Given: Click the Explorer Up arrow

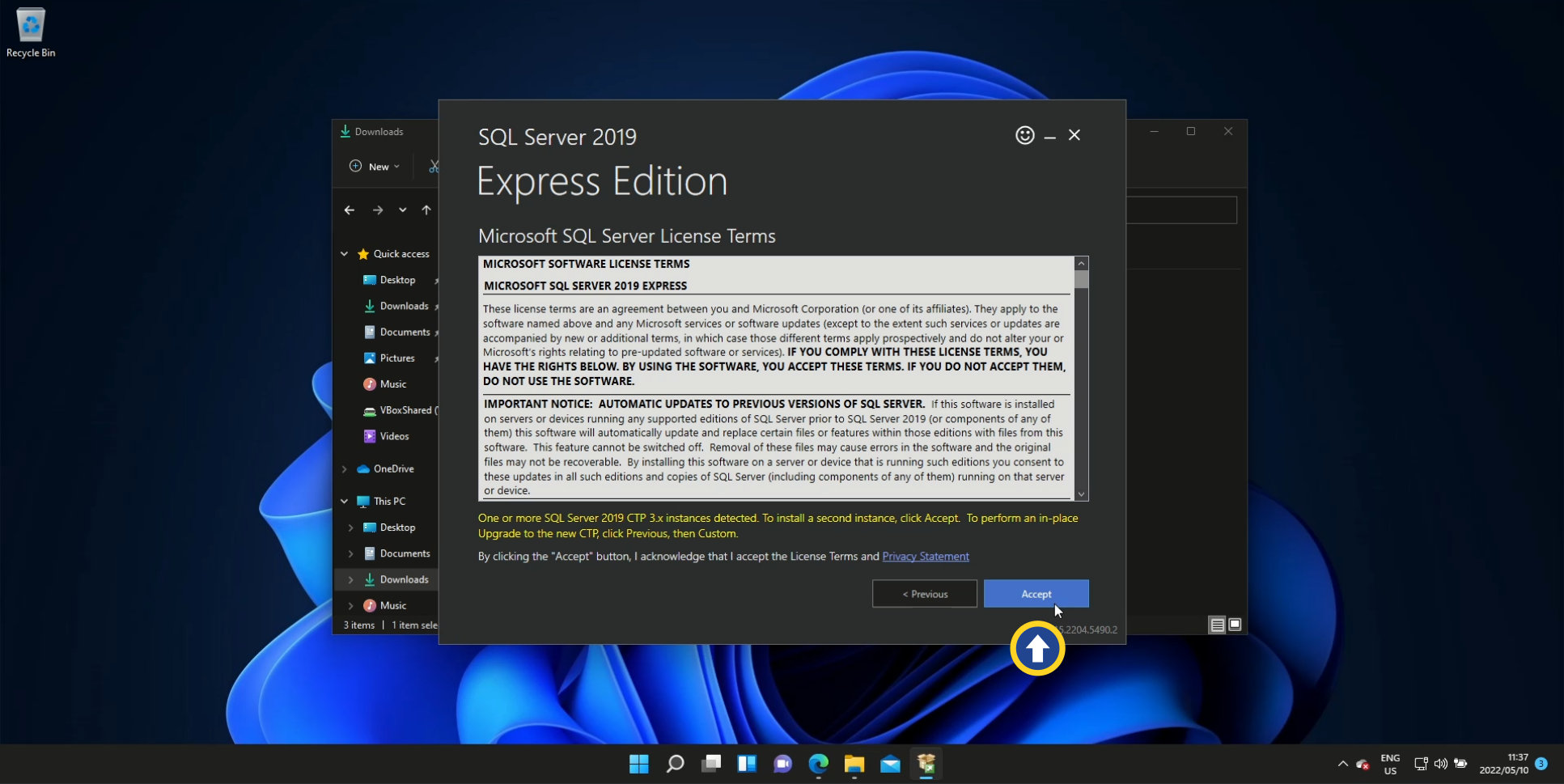Looking at the screenshot, I should tap(426, 210).
